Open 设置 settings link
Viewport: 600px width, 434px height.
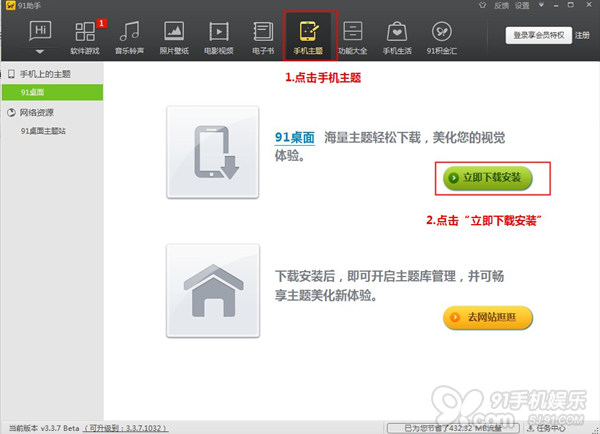point(522,5)
